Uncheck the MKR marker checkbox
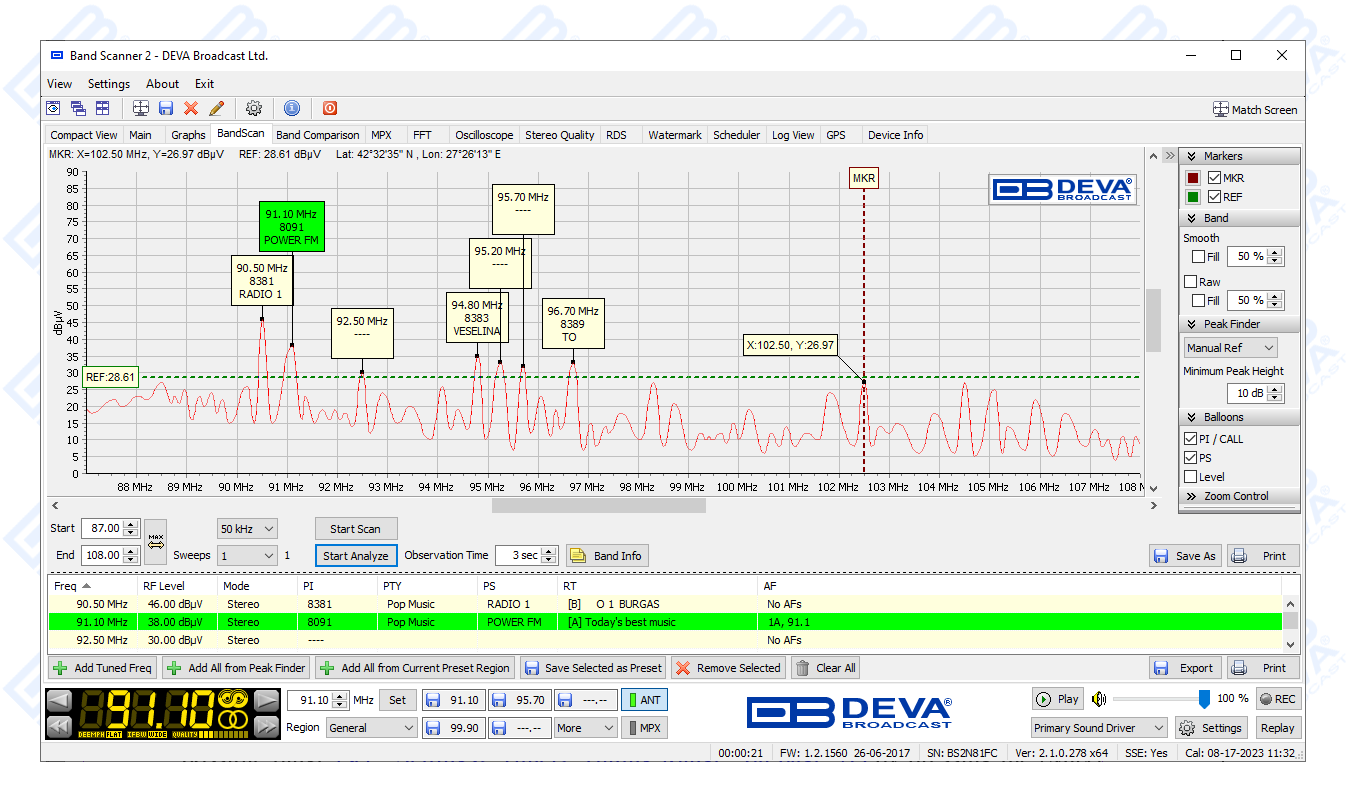 [1215, 178]
